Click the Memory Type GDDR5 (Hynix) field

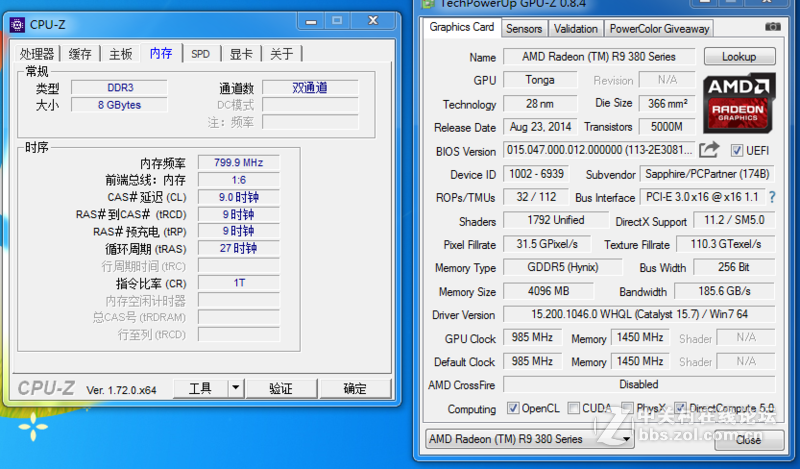coord(563,267)
